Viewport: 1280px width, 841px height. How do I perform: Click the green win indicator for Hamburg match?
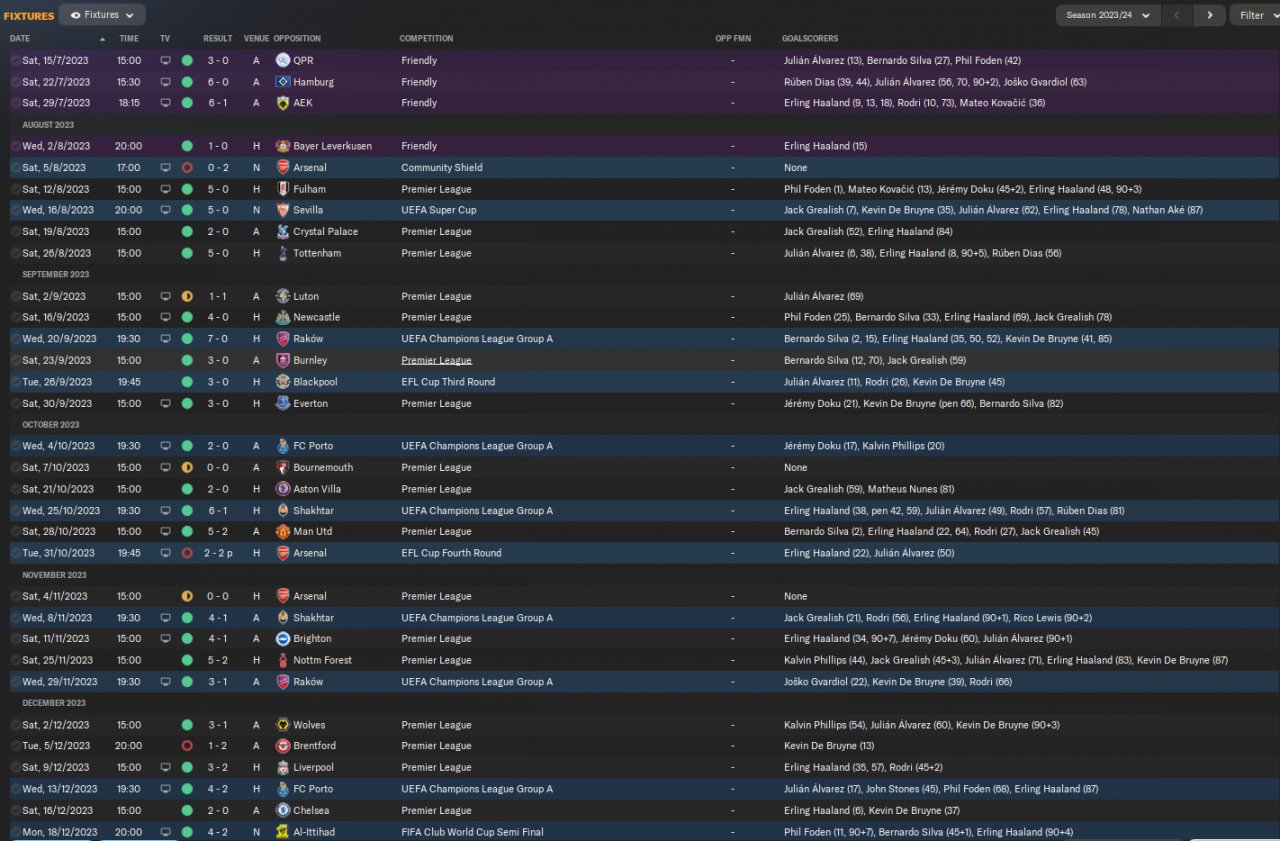(x=187, y=82)
